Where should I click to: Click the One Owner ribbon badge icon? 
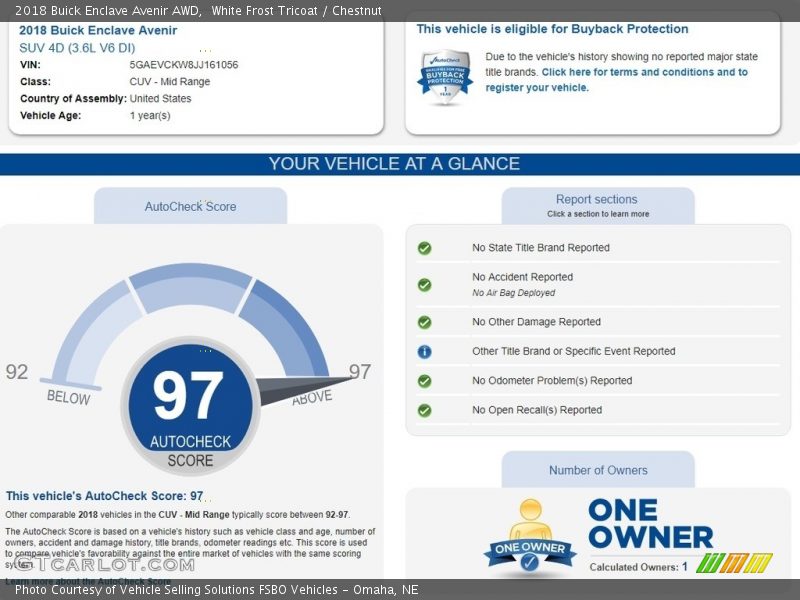[x=530, y=536]
